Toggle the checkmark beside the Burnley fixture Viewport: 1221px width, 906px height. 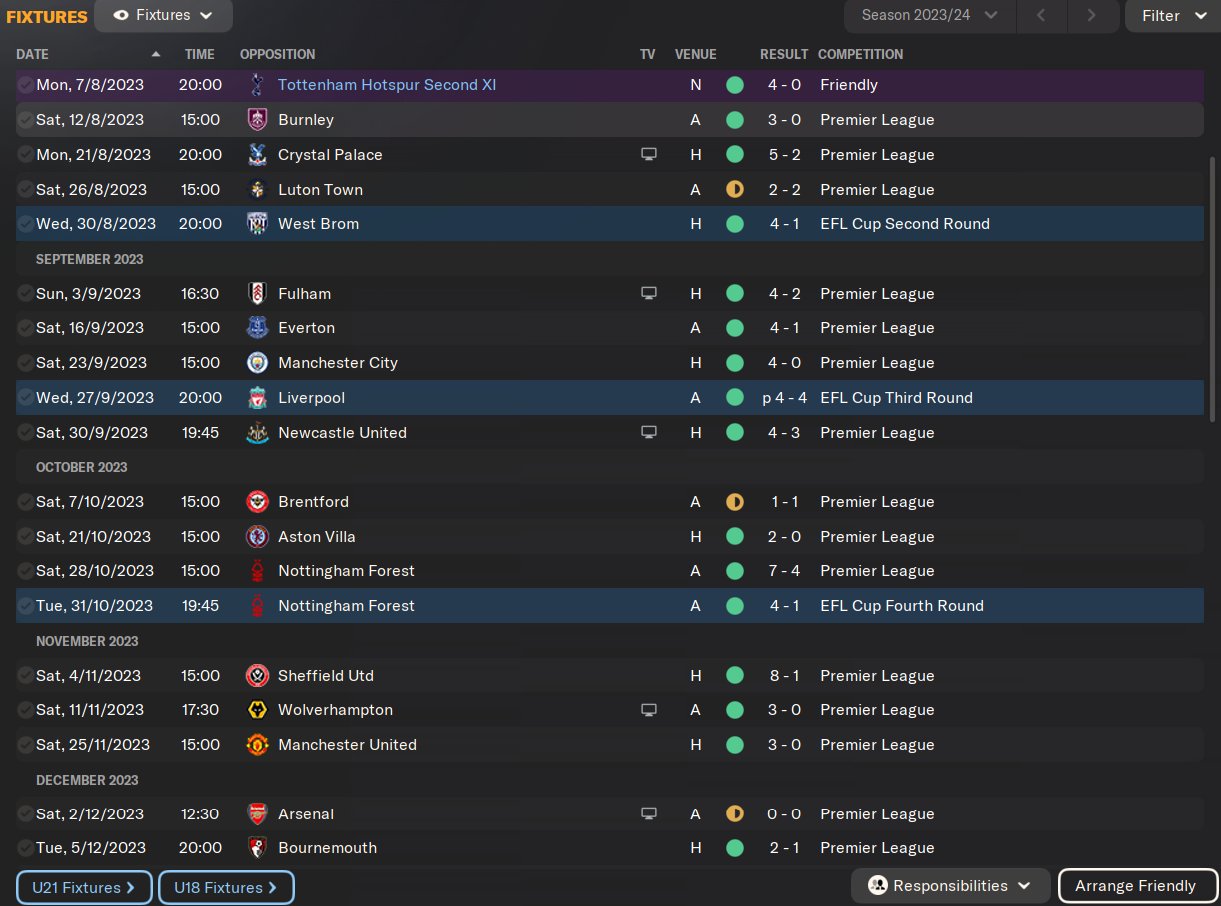coord(25,120)
